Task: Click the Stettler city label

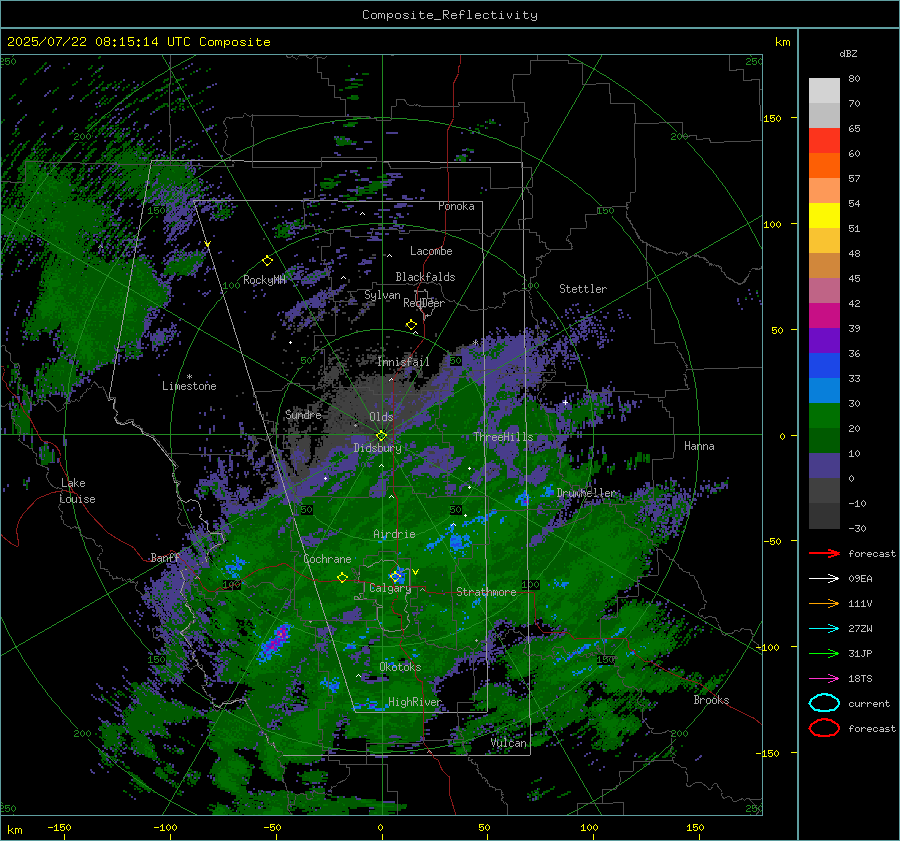Action: (x=583, y=289)
